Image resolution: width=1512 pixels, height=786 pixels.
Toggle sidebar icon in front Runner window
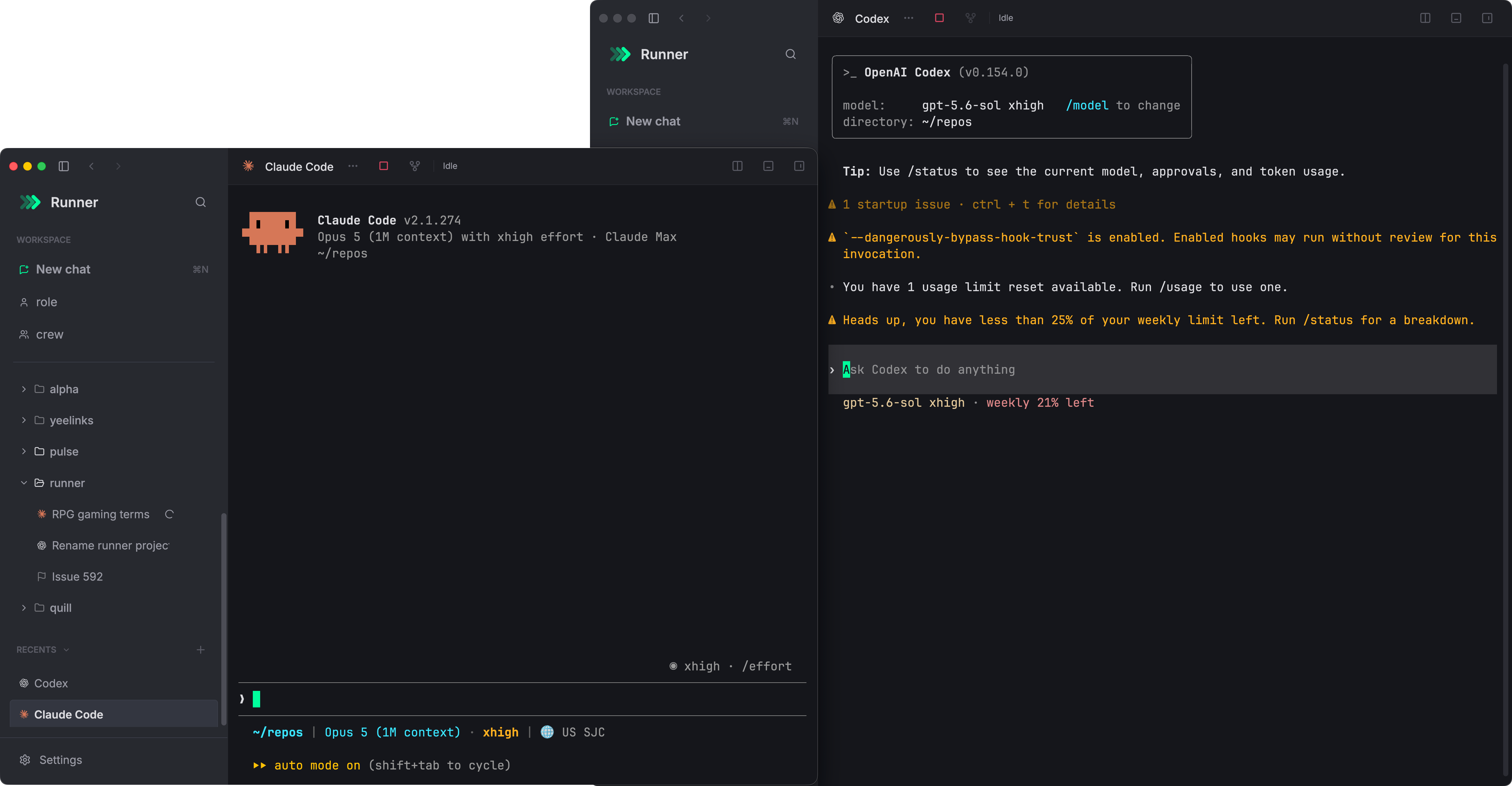pyautogui.click(x=64, y=166)
